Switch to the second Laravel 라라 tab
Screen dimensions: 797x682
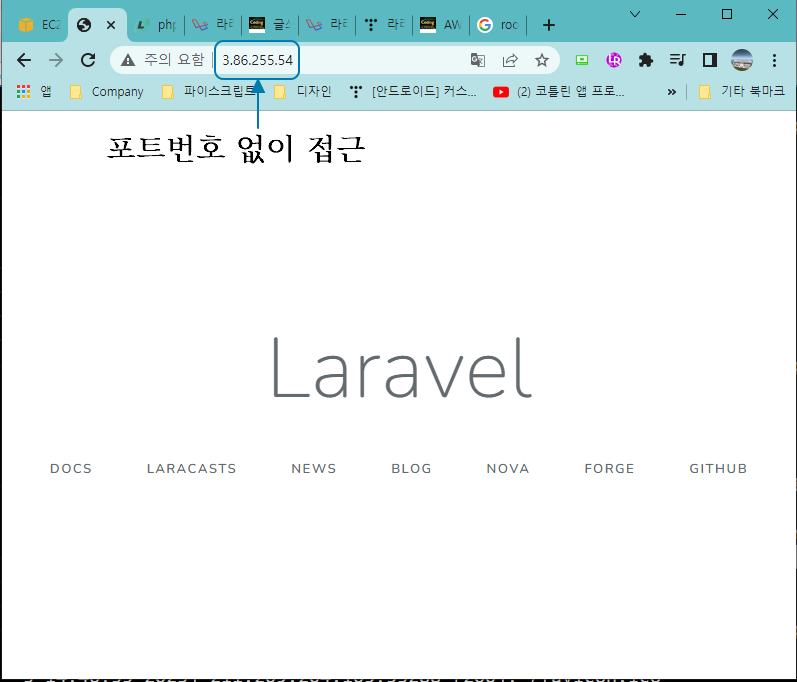327,25
